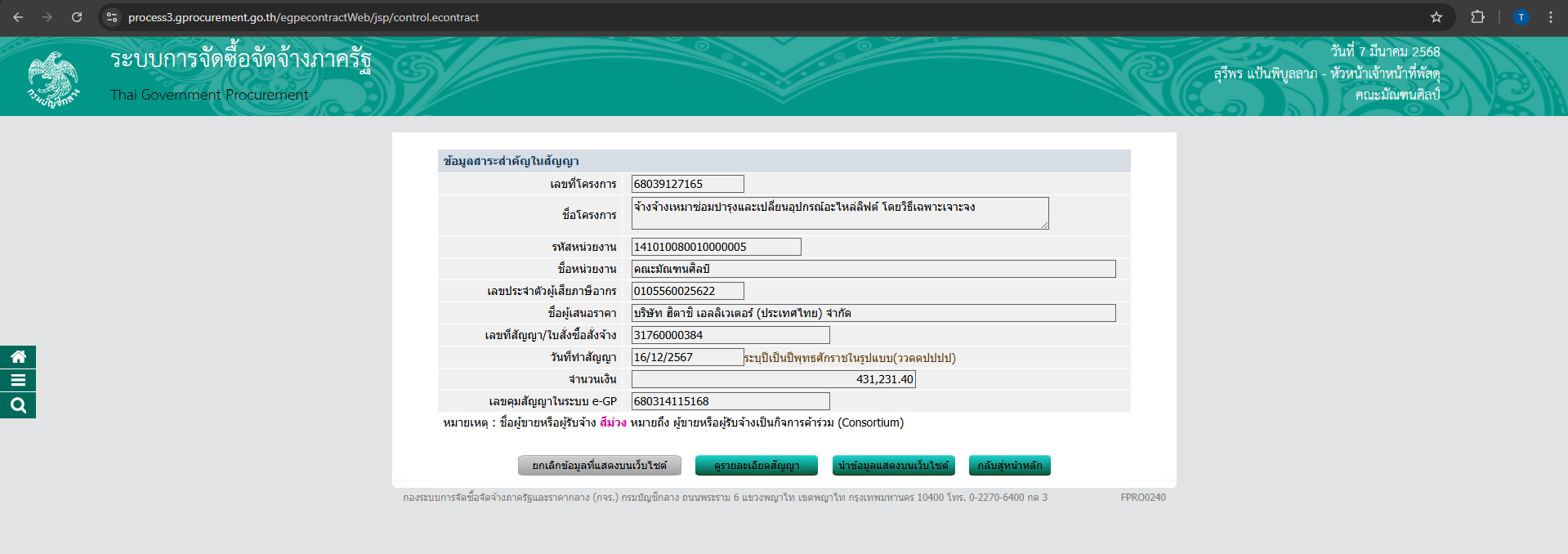Click the label เลขประจำตัวผู้เสียภาษีอากร

click(x=552, y=291)
